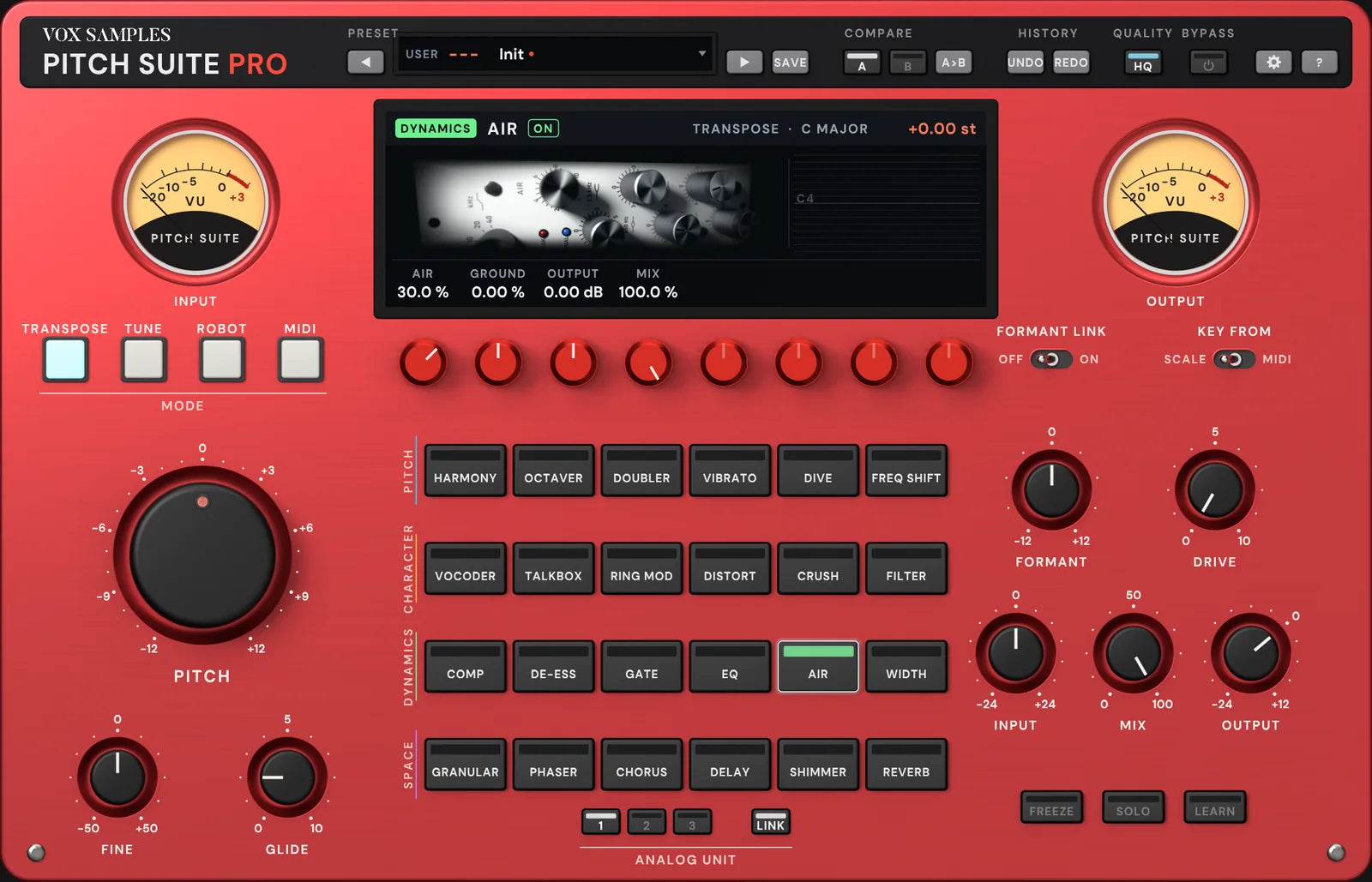1372x882 pixels.
Task: Activate the Freeze button
Action: [1051, 807]
